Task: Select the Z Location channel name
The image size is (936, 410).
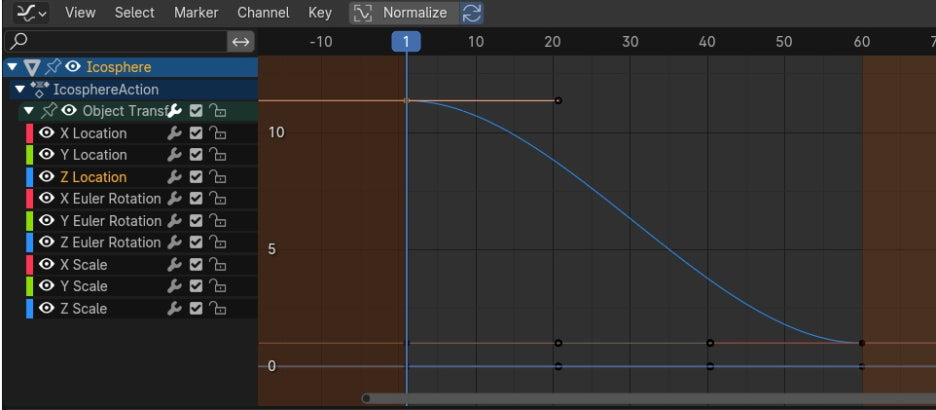Action: pos(93,177)
